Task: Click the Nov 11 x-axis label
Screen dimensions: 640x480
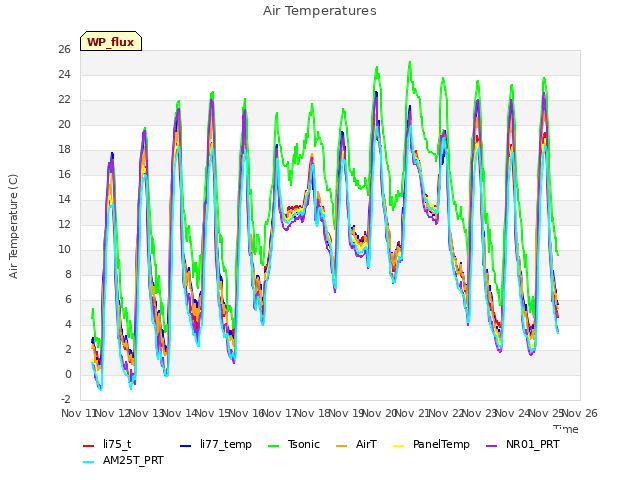Action: point(79,413)
